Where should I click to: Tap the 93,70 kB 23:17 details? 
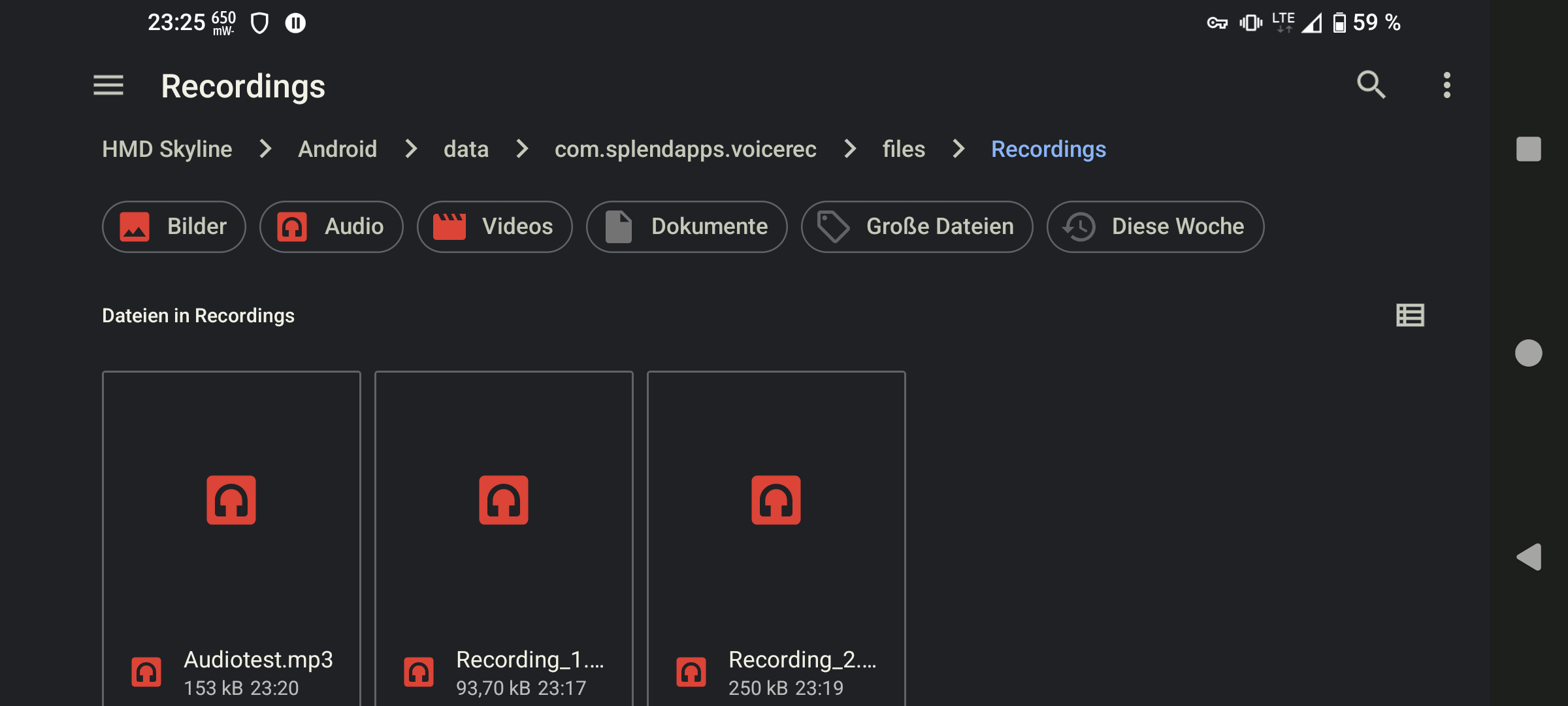point(521,688)
